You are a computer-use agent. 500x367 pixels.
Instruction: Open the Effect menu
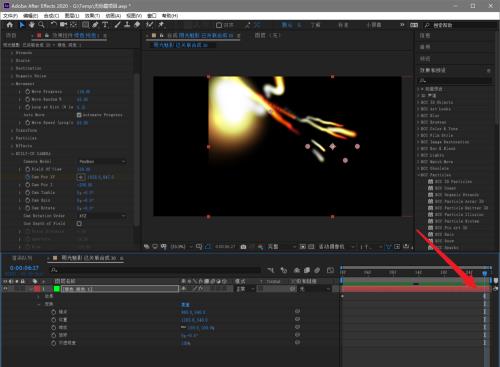click(92, 16)
